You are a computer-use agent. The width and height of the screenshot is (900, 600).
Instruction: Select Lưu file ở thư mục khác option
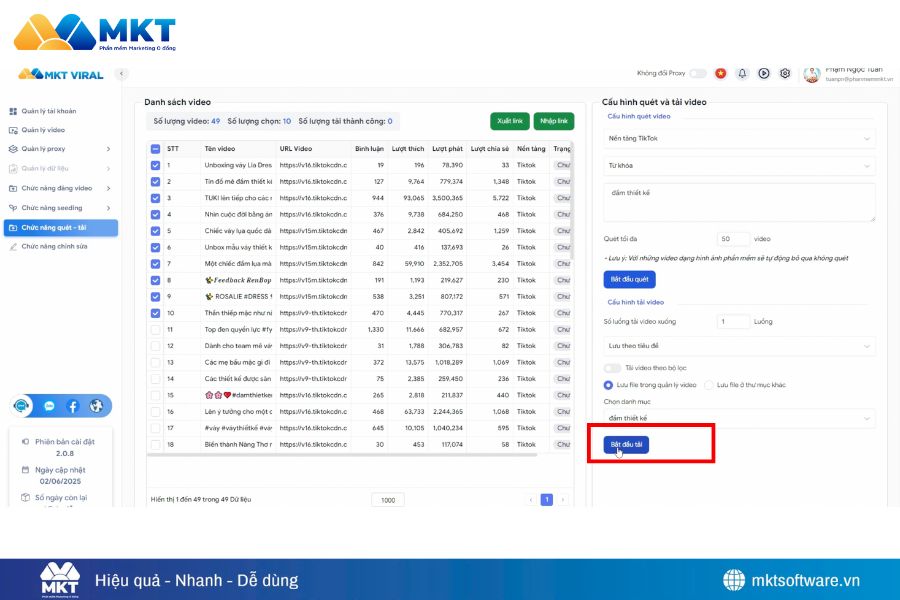709,384
